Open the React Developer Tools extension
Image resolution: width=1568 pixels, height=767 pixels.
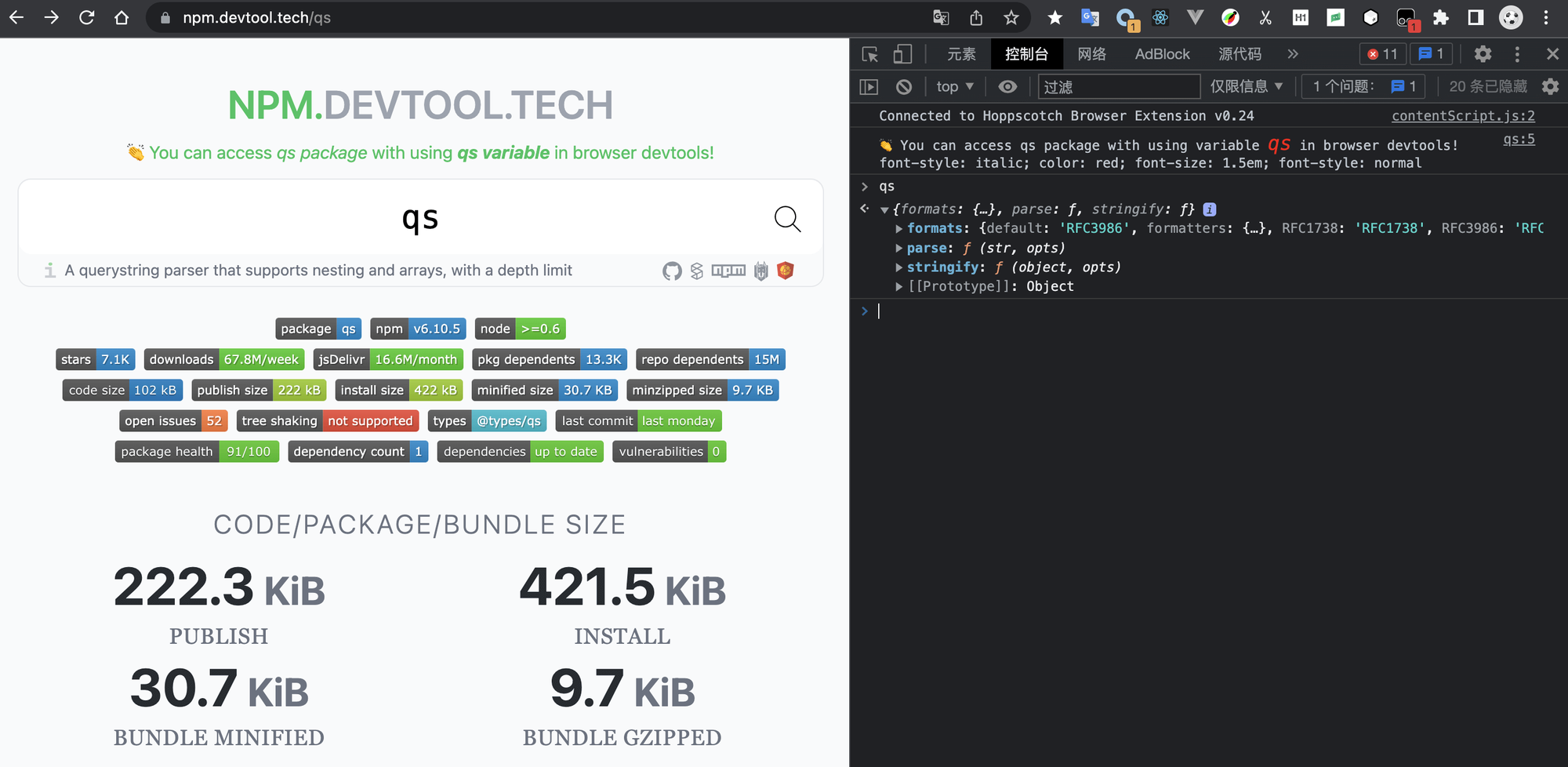(x=1160, y=17)
